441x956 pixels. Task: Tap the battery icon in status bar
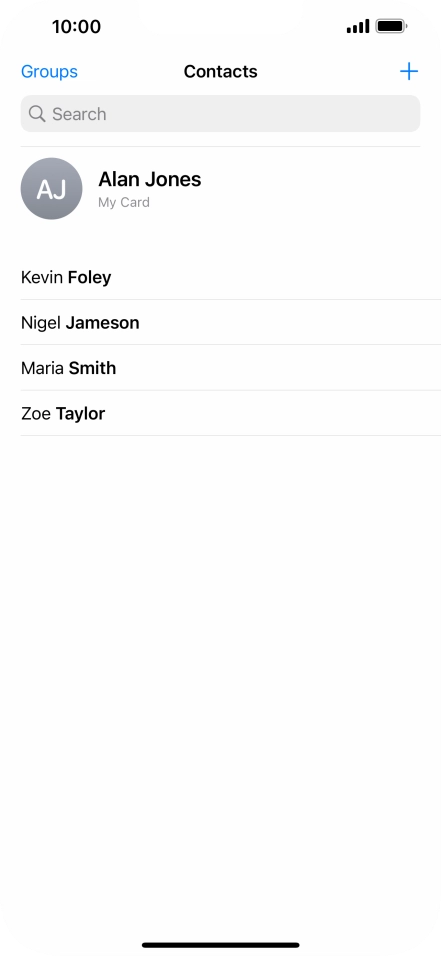[392, 26]
